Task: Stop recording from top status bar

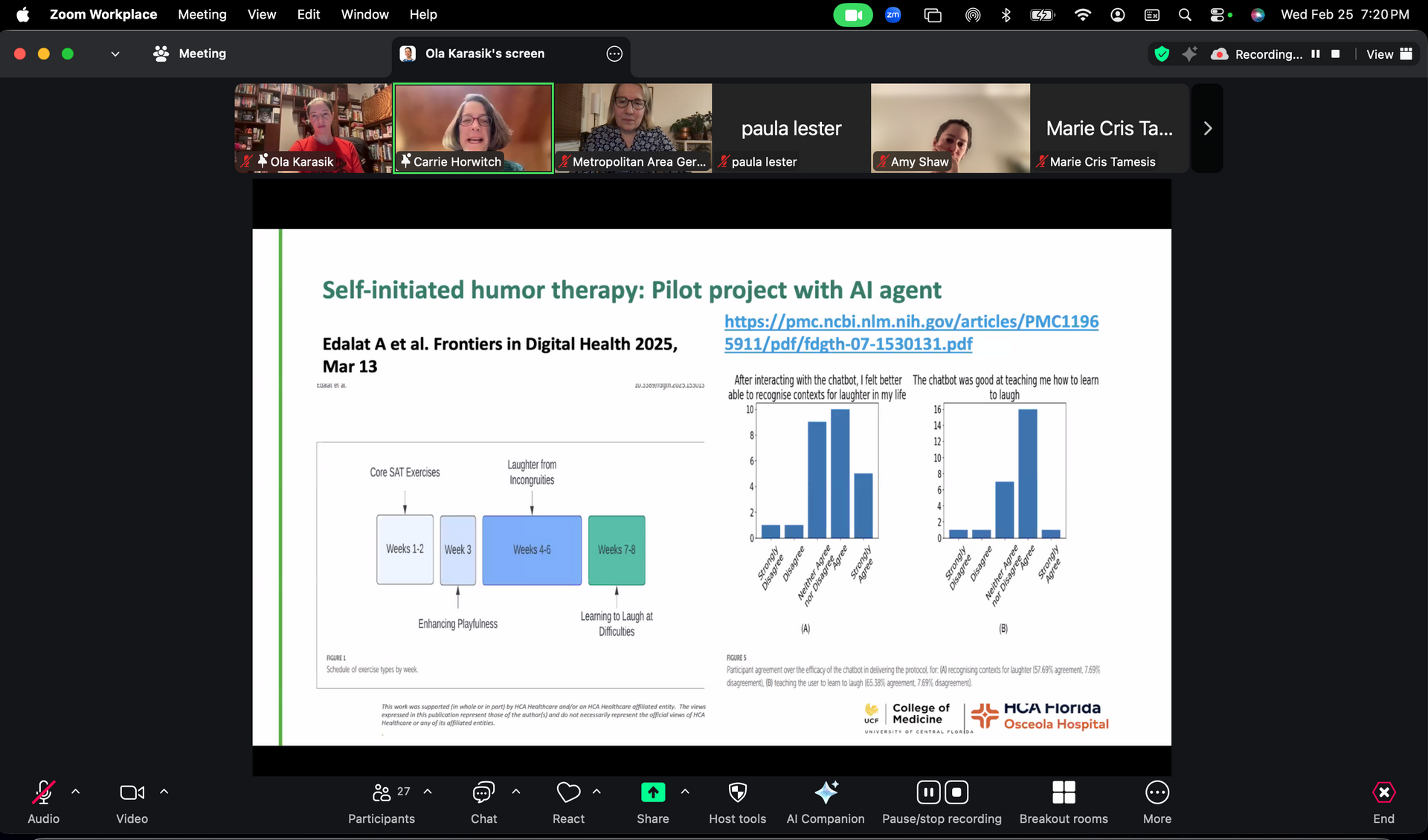Action: click(1336, 54)
